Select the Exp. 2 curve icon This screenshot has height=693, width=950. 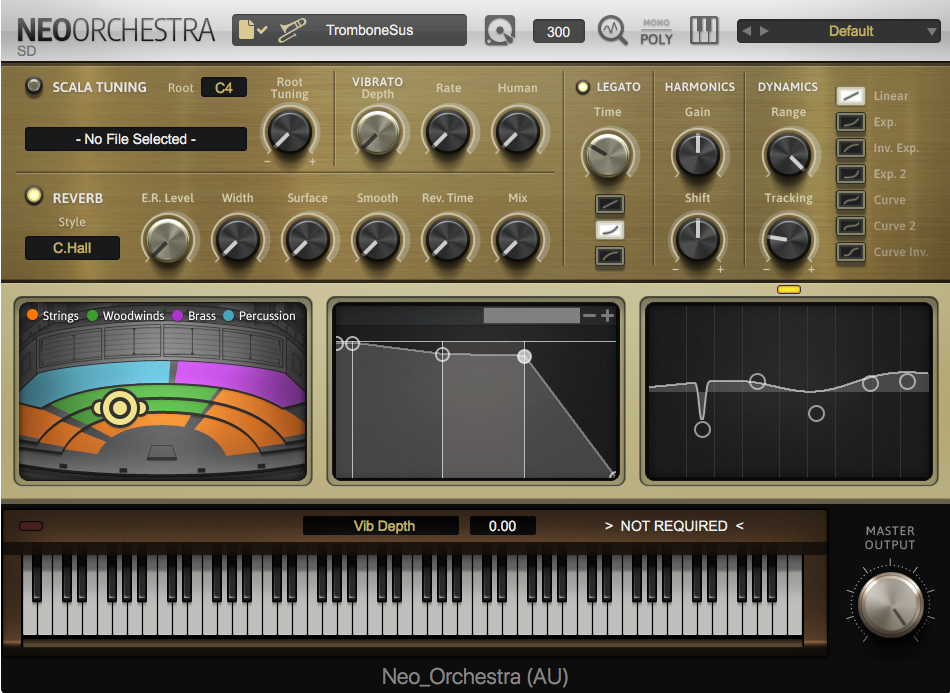[x=851, y=174]
